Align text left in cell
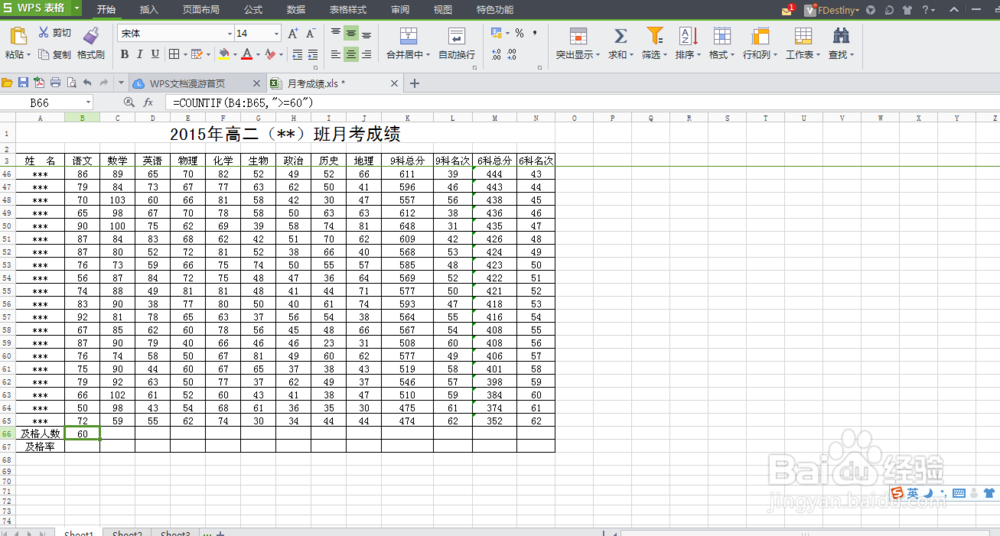The width and height of the screenshot is (1000, 536). click(335, 55)
